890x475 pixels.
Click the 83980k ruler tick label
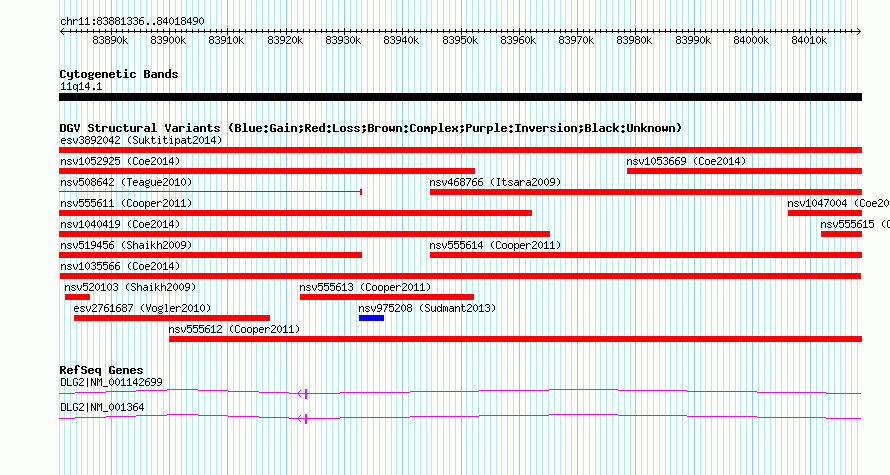[x=635, y=40]
